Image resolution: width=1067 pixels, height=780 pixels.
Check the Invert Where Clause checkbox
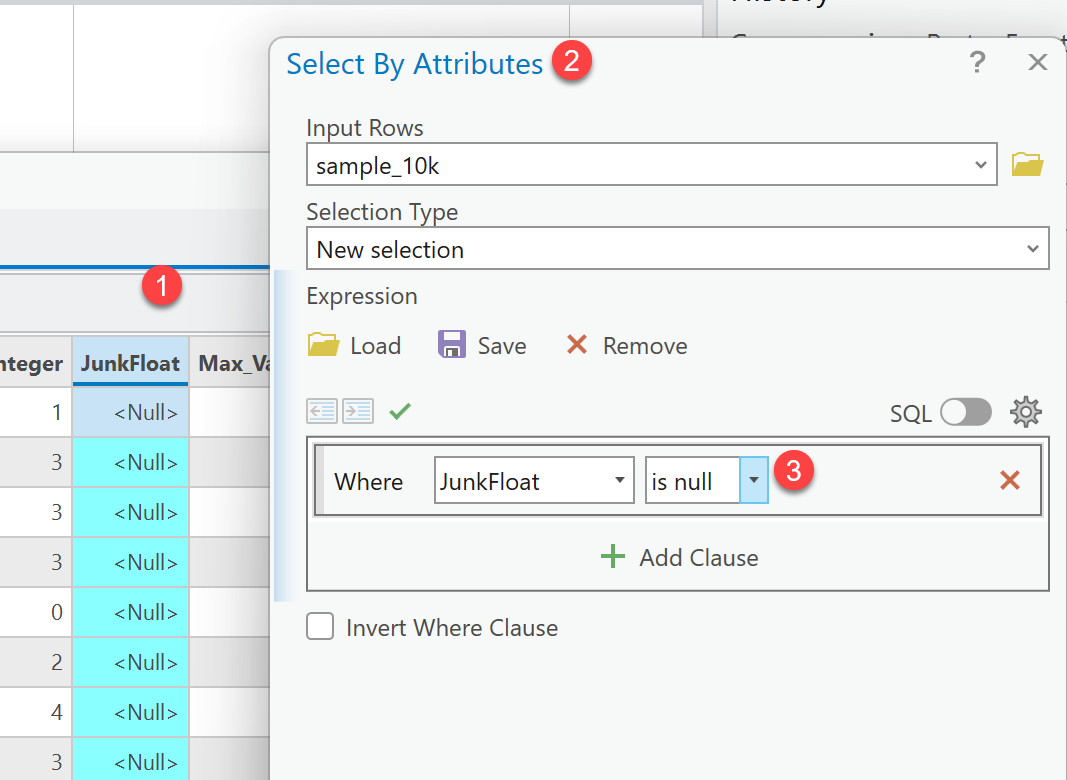320,628
